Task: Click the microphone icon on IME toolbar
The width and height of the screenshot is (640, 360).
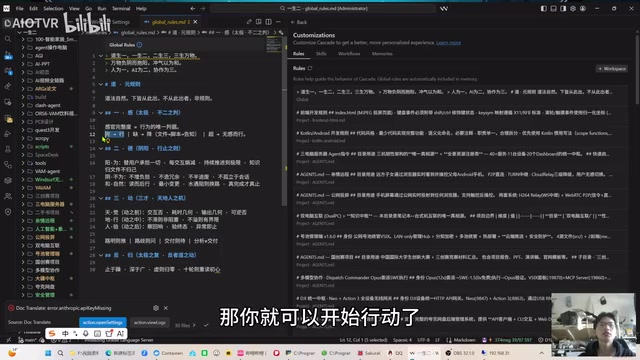Action: 86,333
